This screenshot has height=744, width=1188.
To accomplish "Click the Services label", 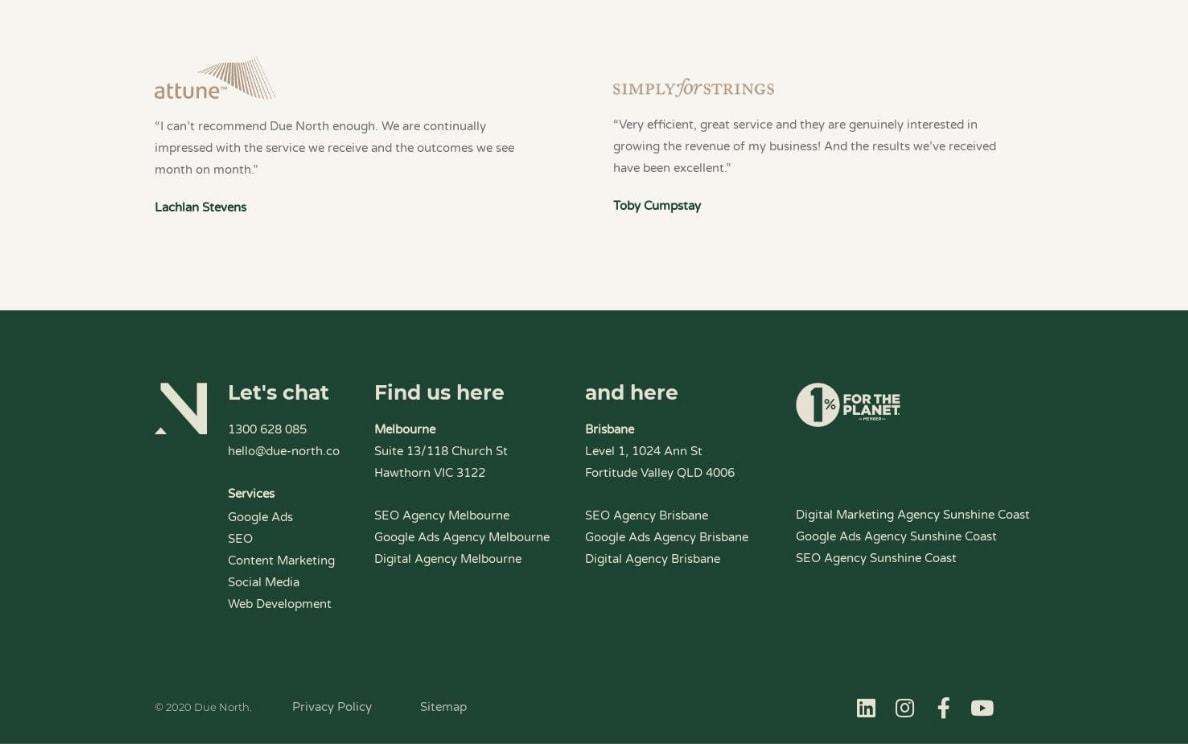I will coord(251,493).
